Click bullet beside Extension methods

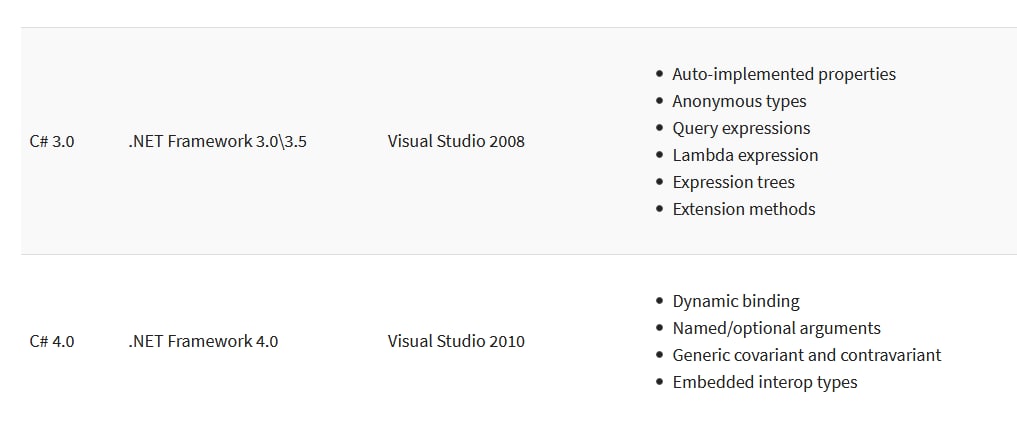tap(660, 209)
